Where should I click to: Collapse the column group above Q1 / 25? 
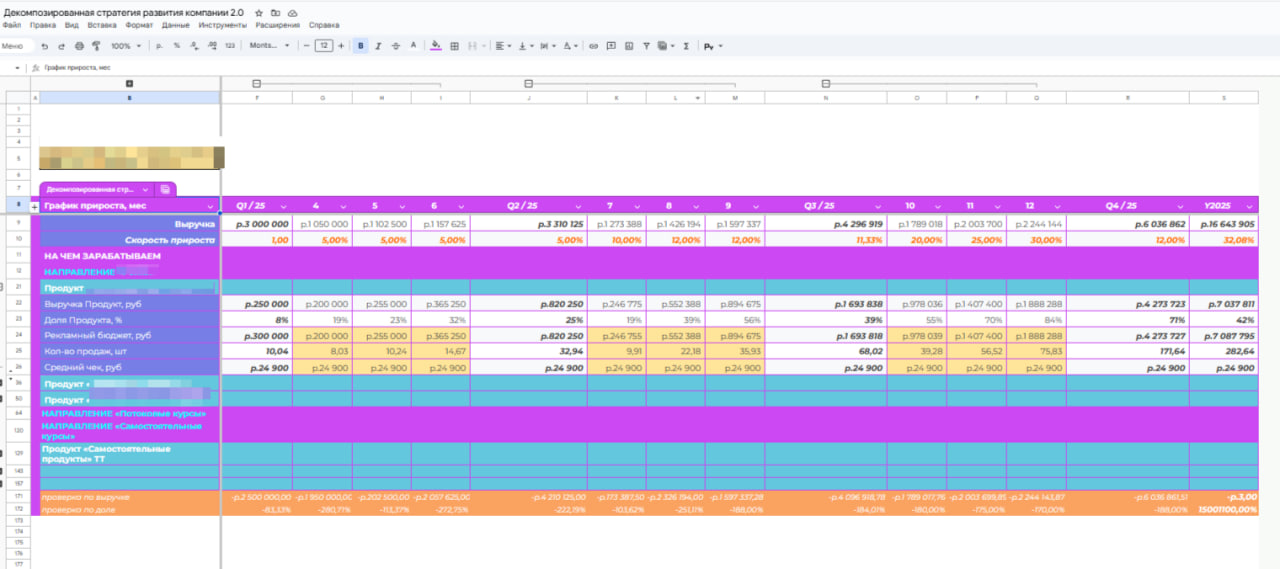(257, 83)
